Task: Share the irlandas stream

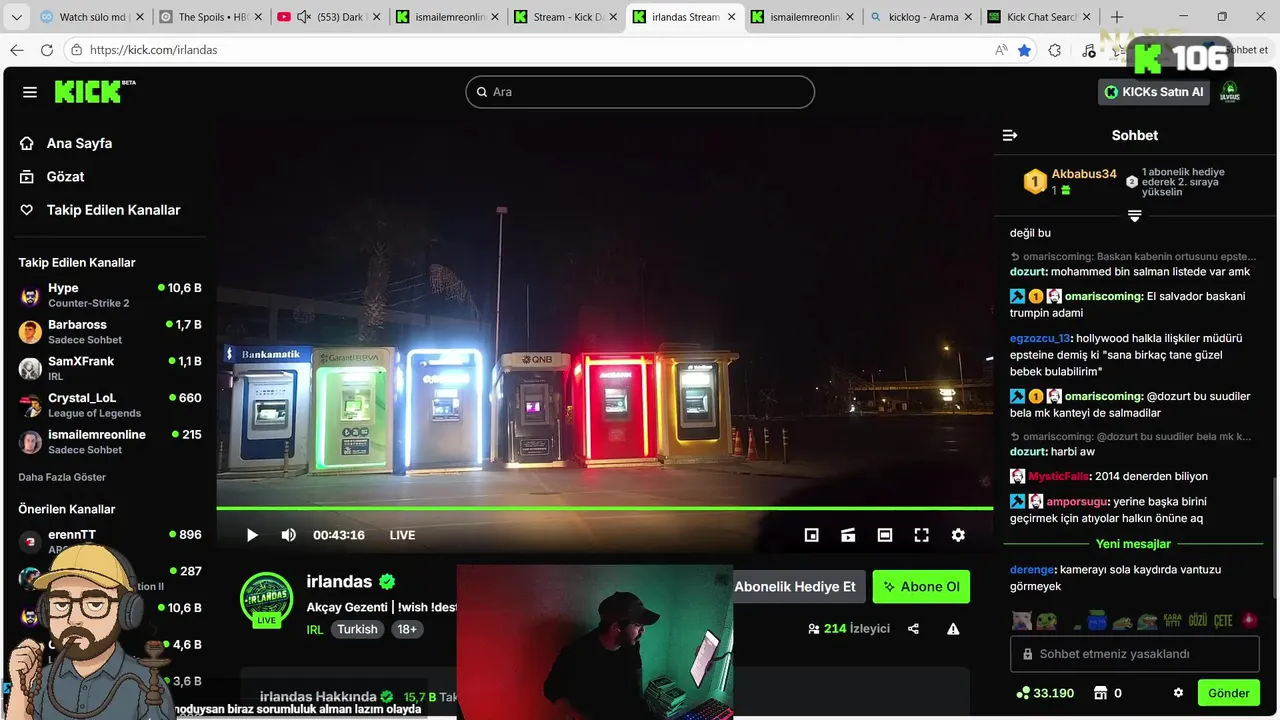Action: pos(913,629)
